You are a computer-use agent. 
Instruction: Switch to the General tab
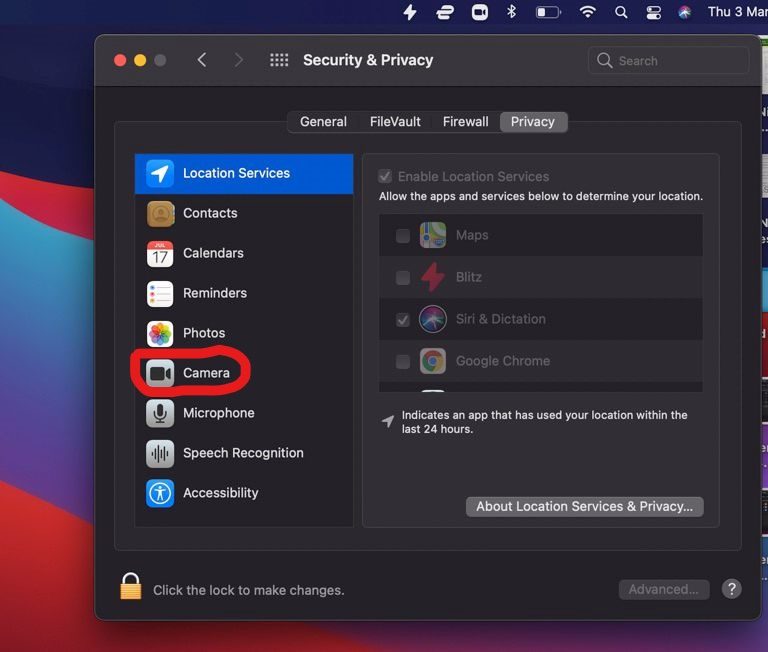323,122
